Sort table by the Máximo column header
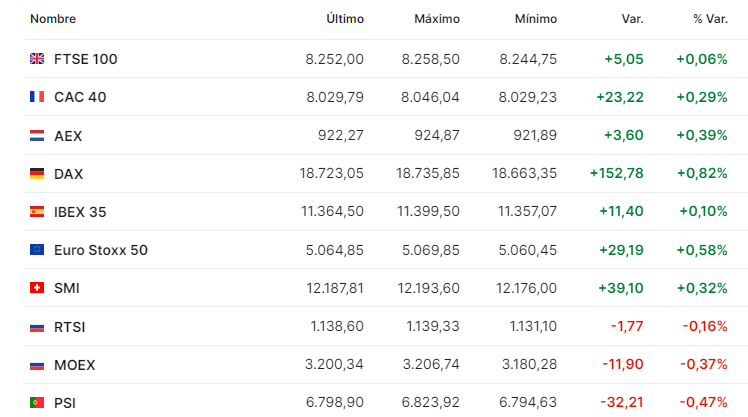The height and width of the screenshot is (417, 748). (x=437, y=19)
